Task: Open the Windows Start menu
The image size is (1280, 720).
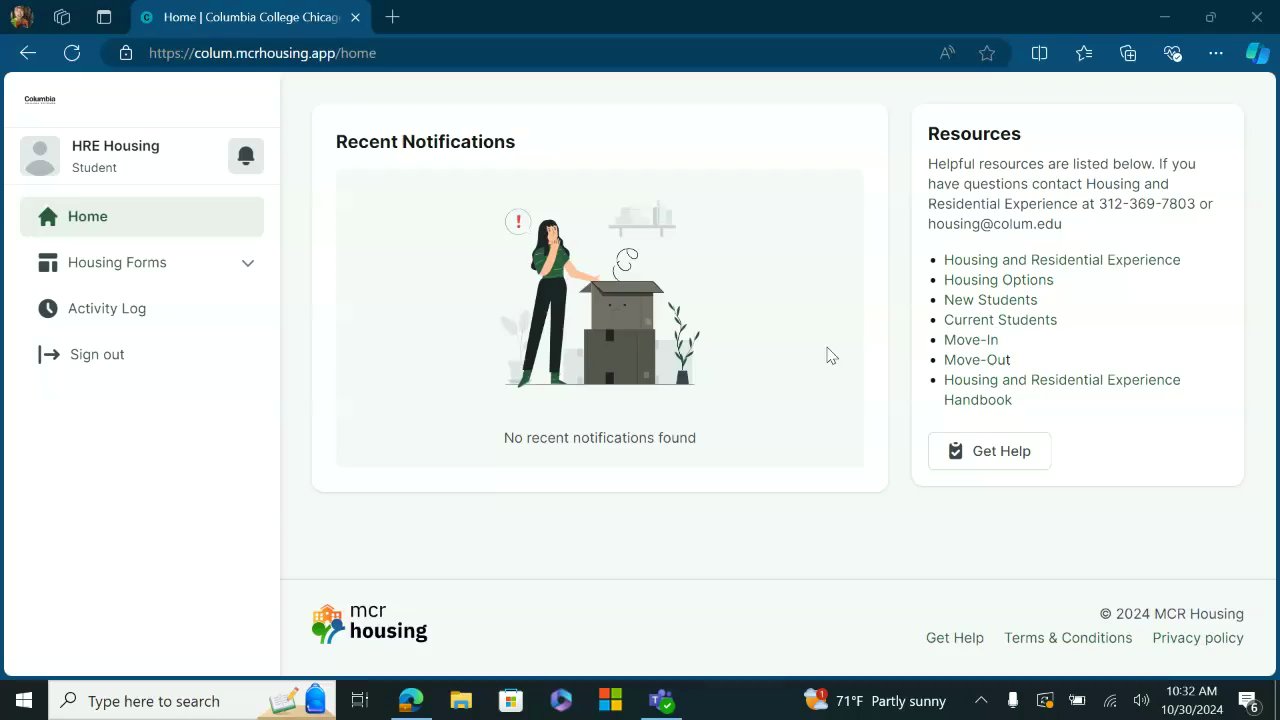Action: coord(24,700)
